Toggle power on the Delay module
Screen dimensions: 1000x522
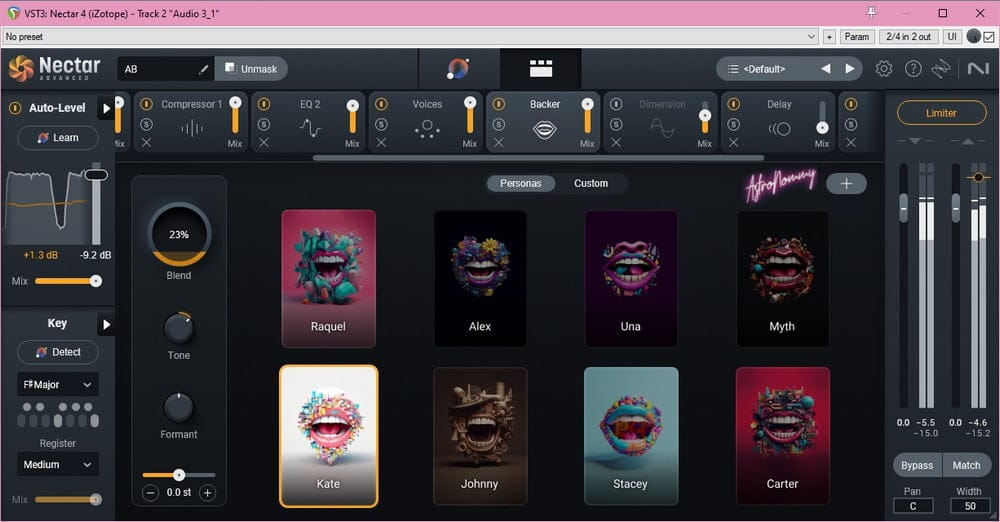click(x=733, y=104)
